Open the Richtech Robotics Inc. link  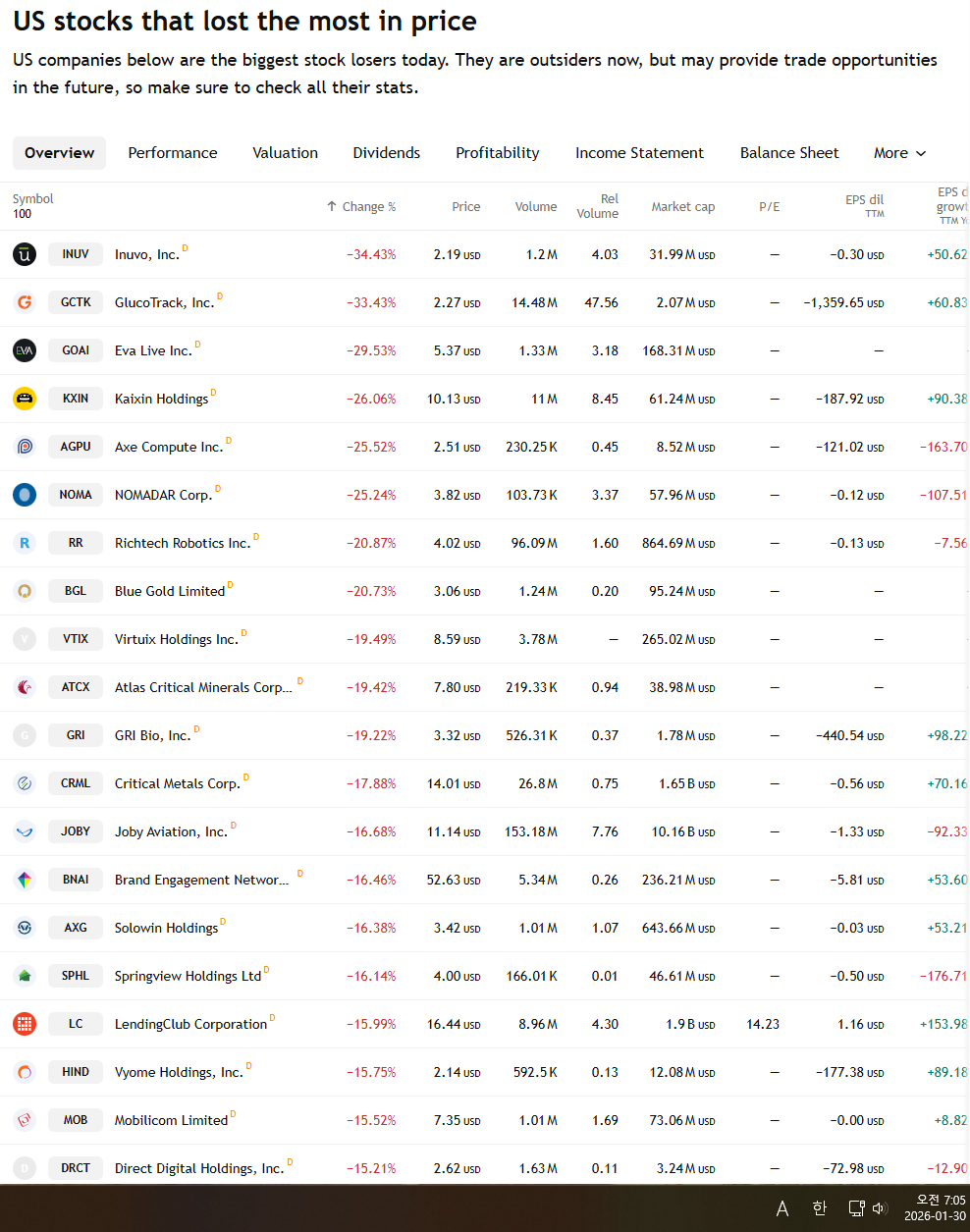point(183,543)
